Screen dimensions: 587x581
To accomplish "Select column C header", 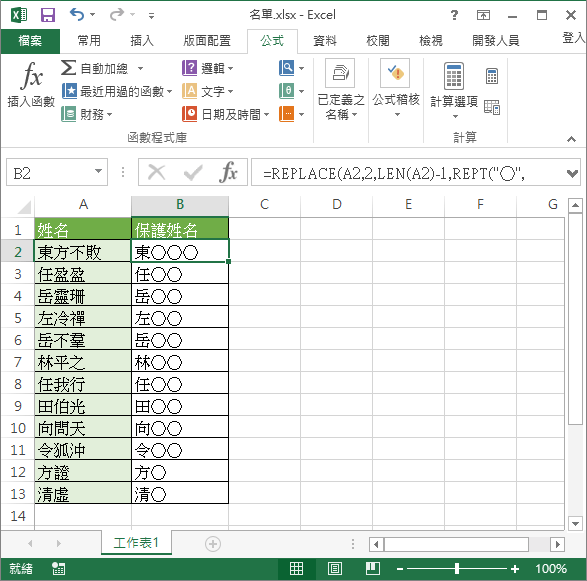I will click(x=264, y=204).
